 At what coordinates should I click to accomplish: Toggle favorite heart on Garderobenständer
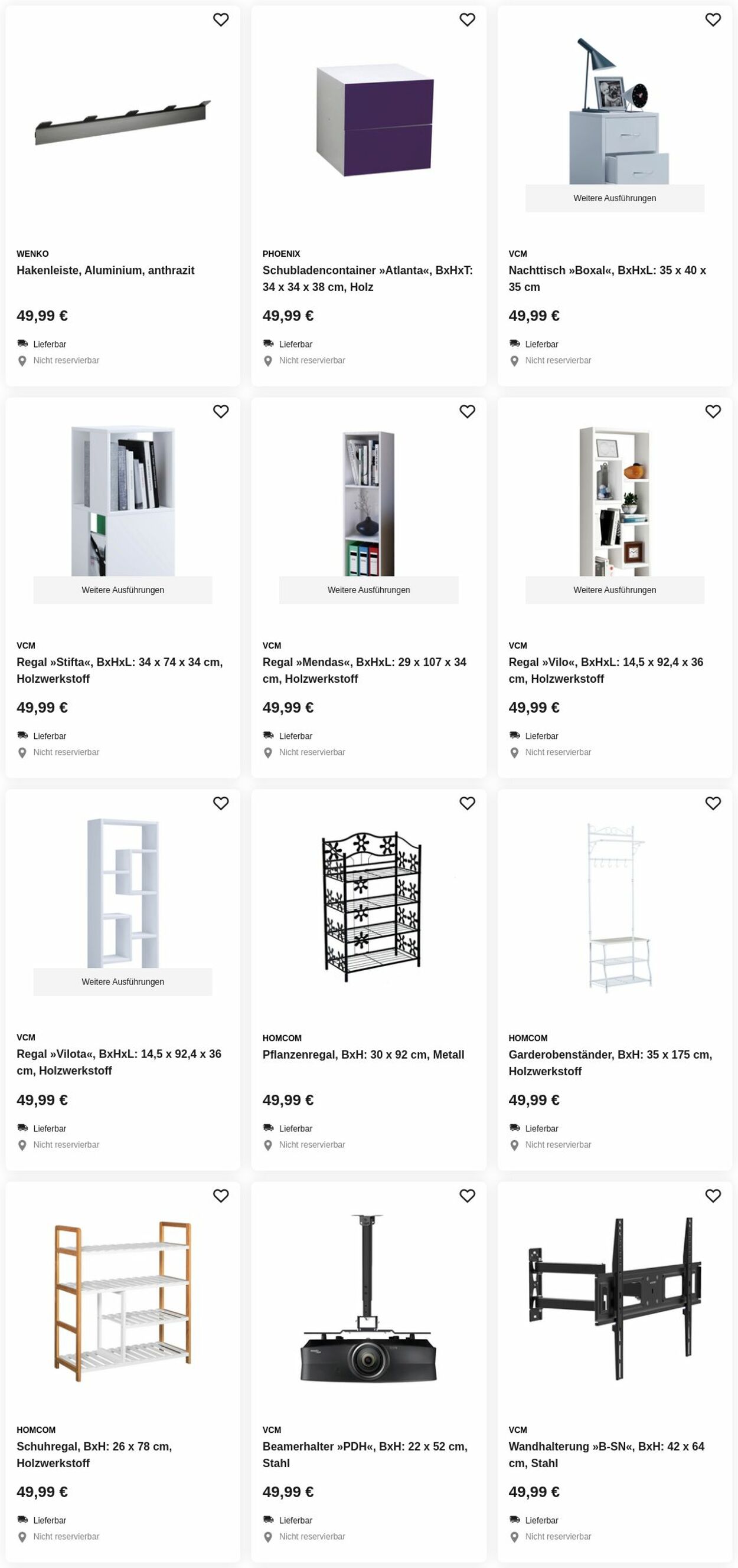(x=713, y=804)
